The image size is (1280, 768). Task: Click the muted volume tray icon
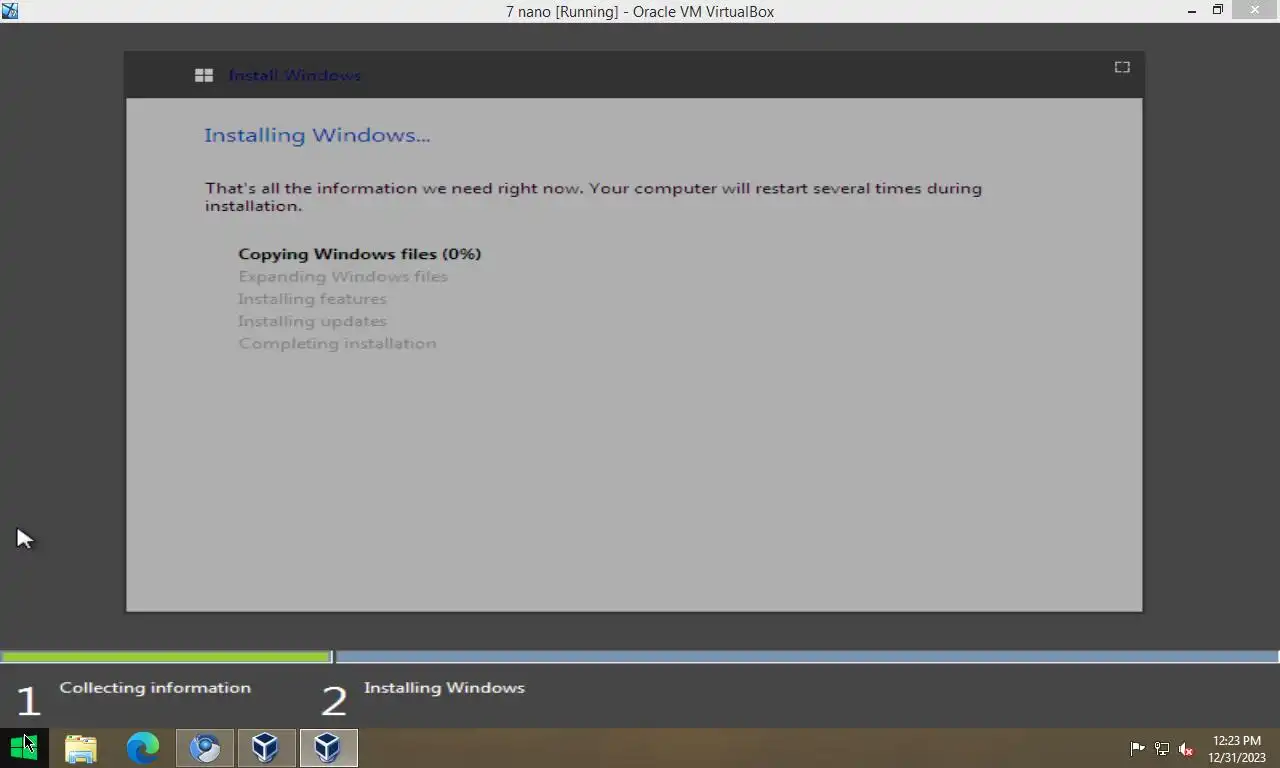(x=1186, y=748)
